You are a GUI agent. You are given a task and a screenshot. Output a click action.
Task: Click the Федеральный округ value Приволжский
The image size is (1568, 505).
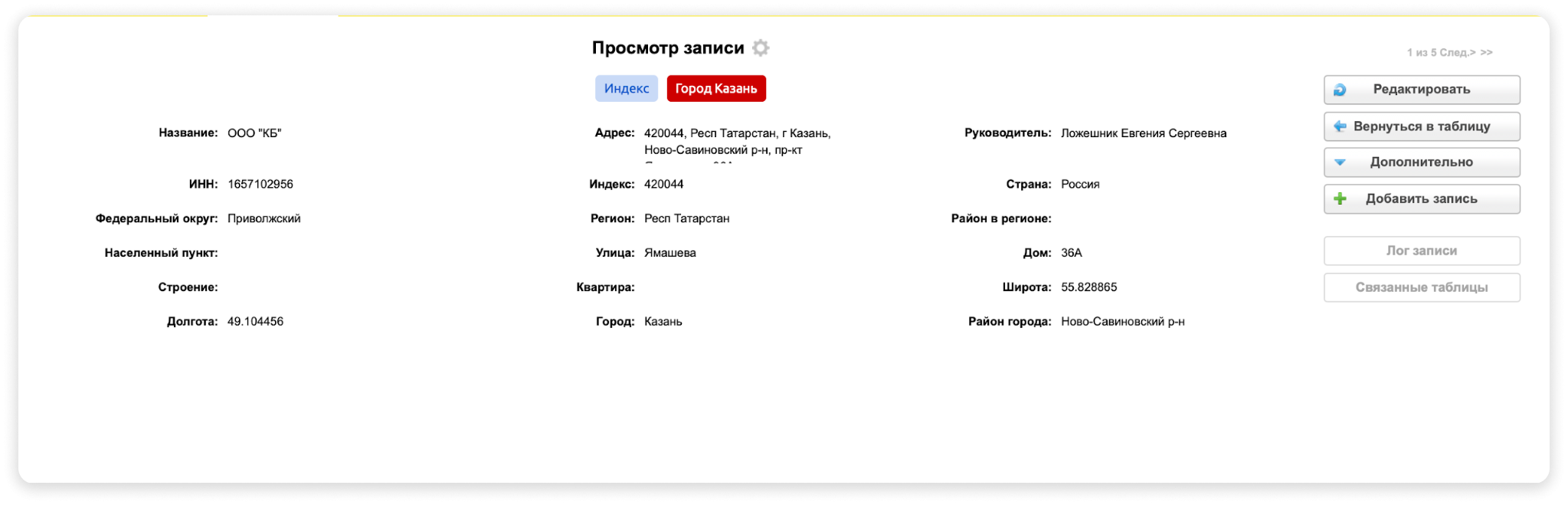264,219
